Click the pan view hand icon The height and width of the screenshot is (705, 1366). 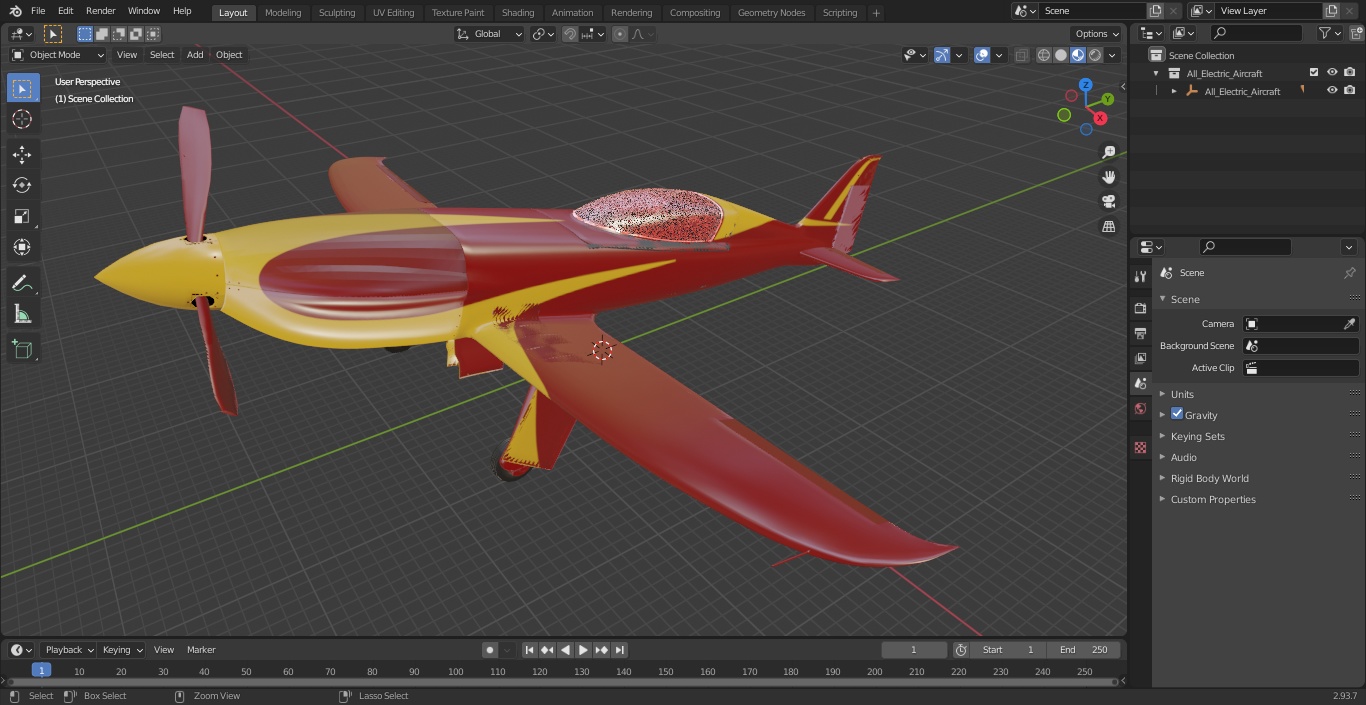click(x=1108, y=177)
